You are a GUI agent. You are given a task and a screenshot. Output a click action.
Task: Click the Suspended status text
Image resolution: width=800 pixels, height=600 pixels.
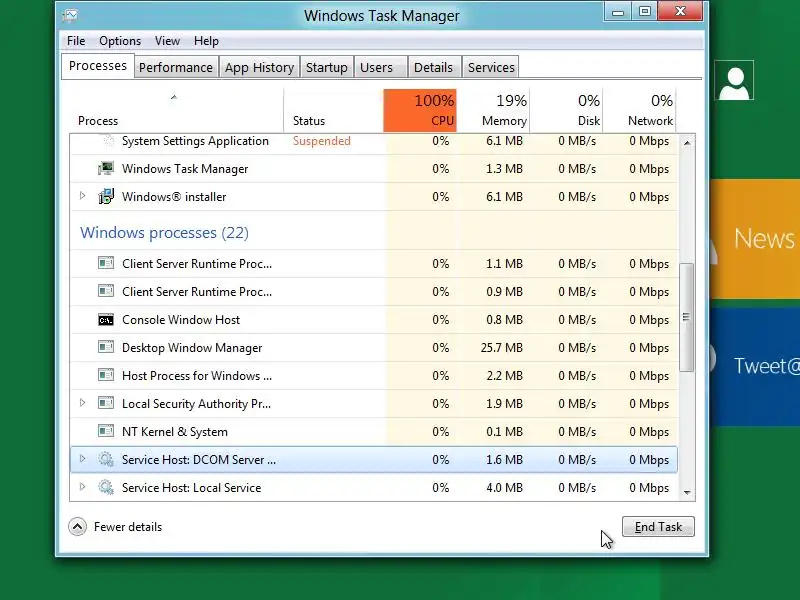(321, 141)
